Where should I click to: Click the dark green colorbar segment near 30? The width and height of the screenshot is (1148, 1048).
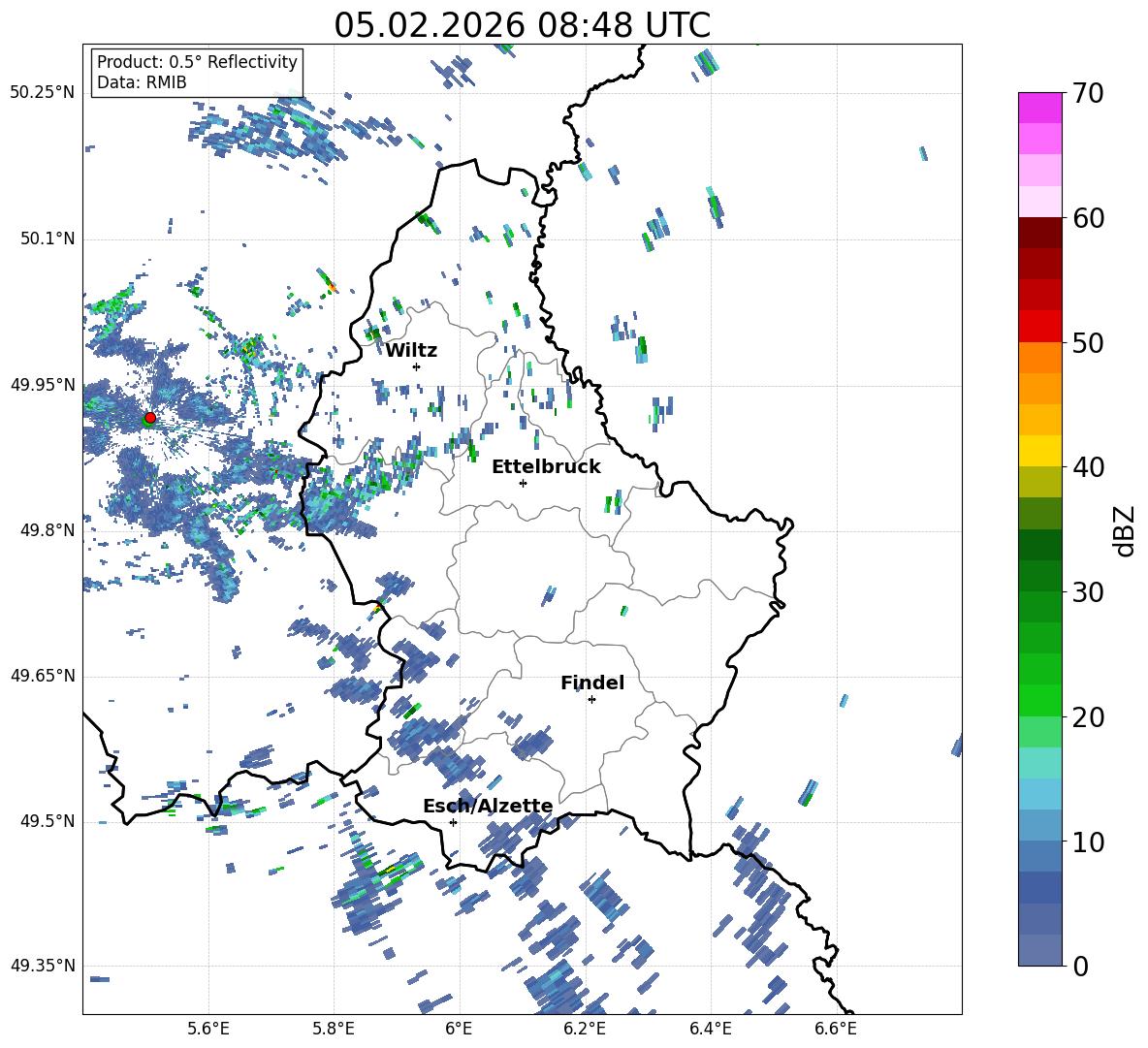[1039, 576]
